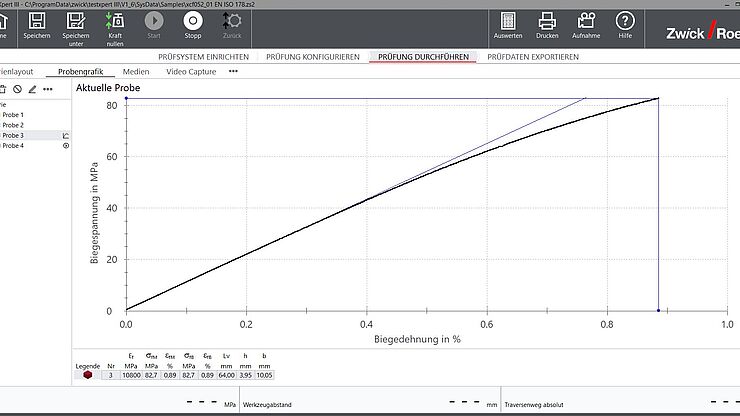
Task: Toggle the circle marker on Probe 4 row
Action: click(66, 146)
